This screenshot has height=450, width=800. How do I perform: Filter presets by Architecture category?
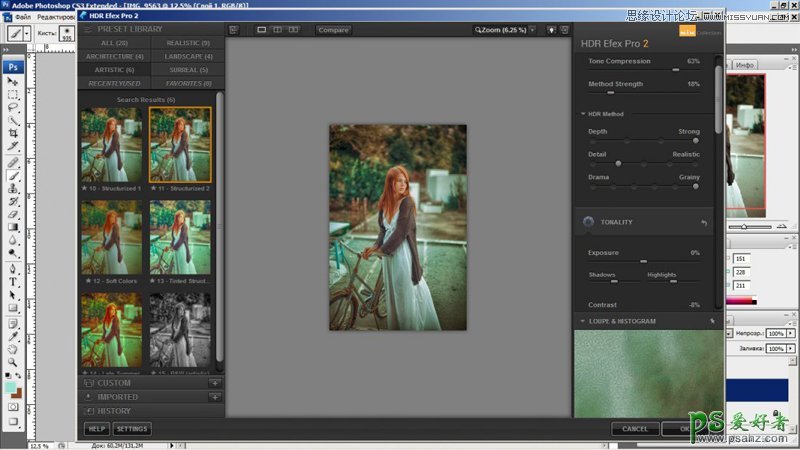[x=113, y=56]
